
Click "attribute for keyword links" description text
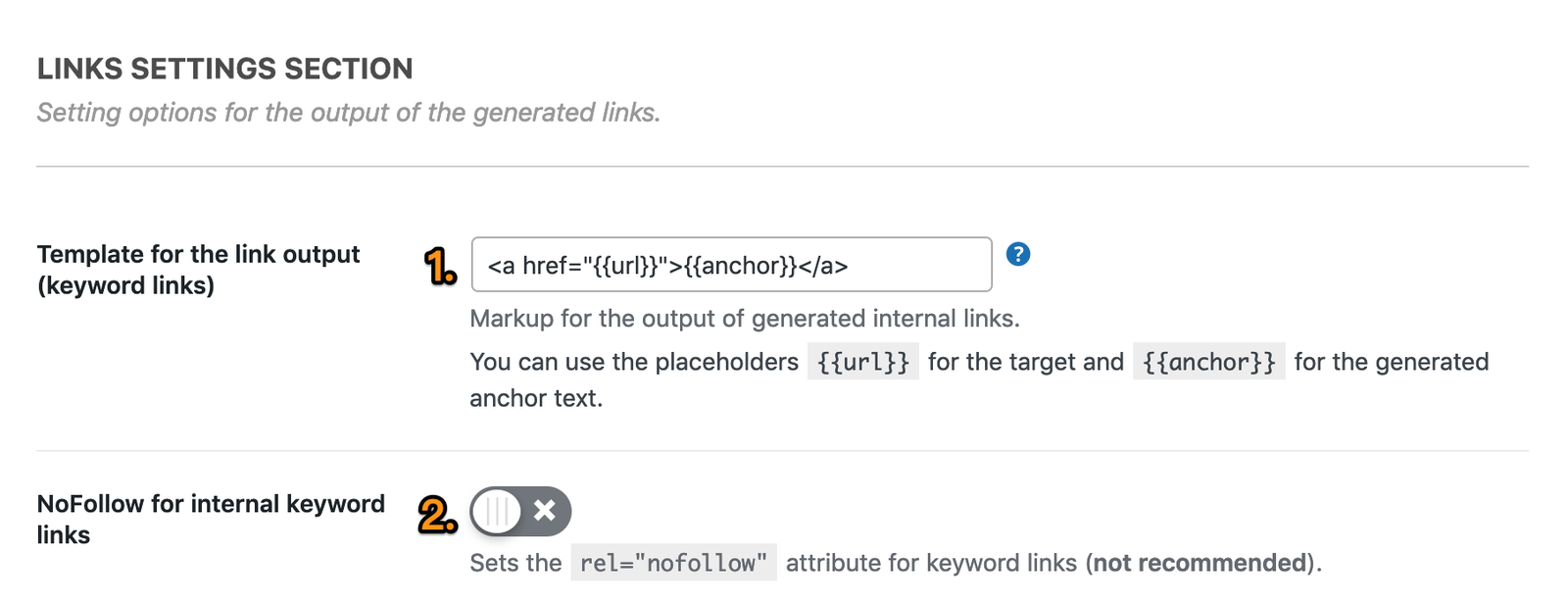(x=931, y=563)
